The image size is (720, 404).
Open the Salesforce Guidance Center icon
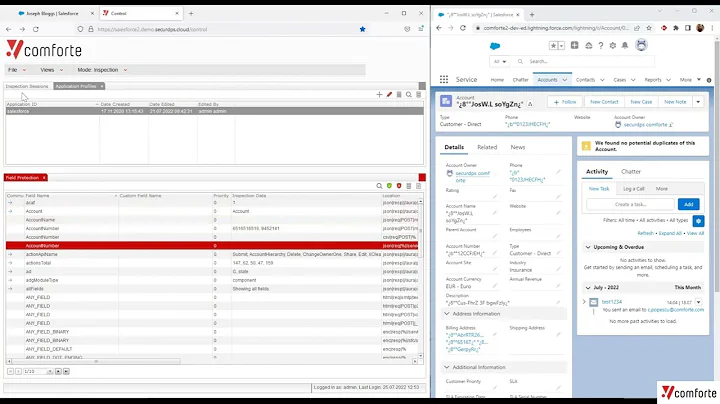(x=589, y=45)
